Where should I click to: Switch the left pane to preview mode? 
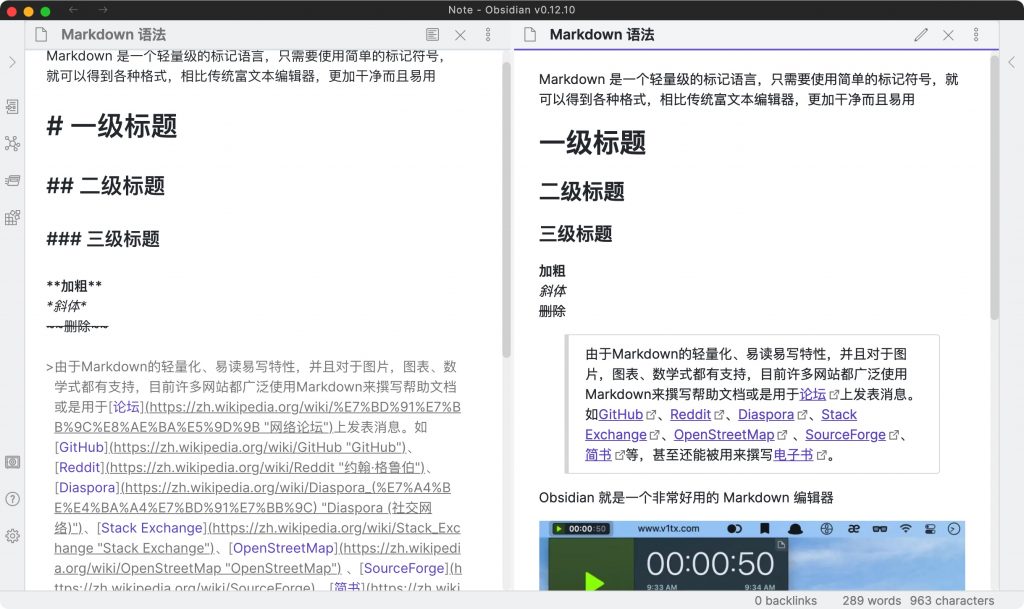point(432,35)
